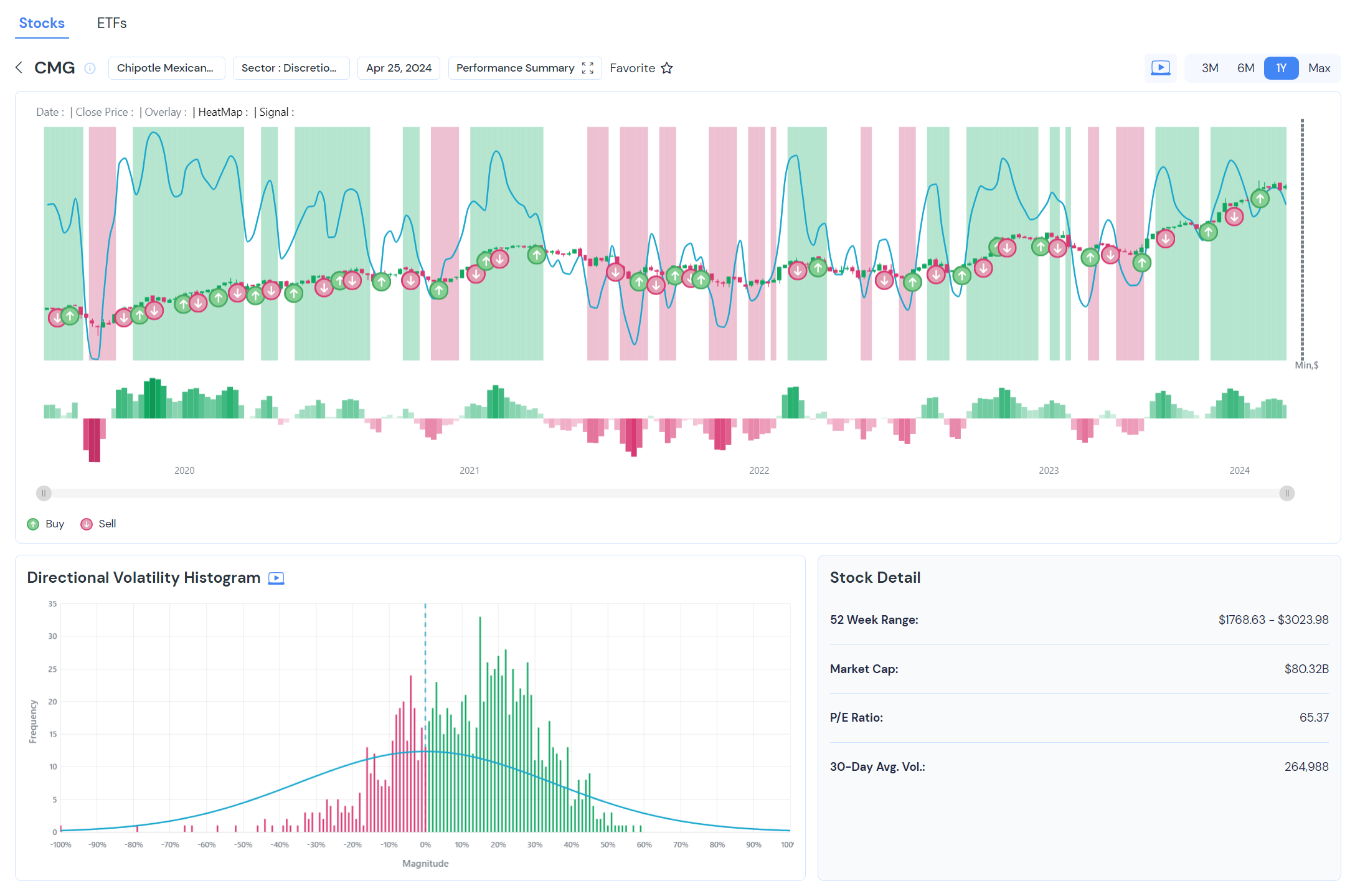Click the Market Cap value $80.32B
Viewport: 1355px width, 896px height.
point(1306,669)
